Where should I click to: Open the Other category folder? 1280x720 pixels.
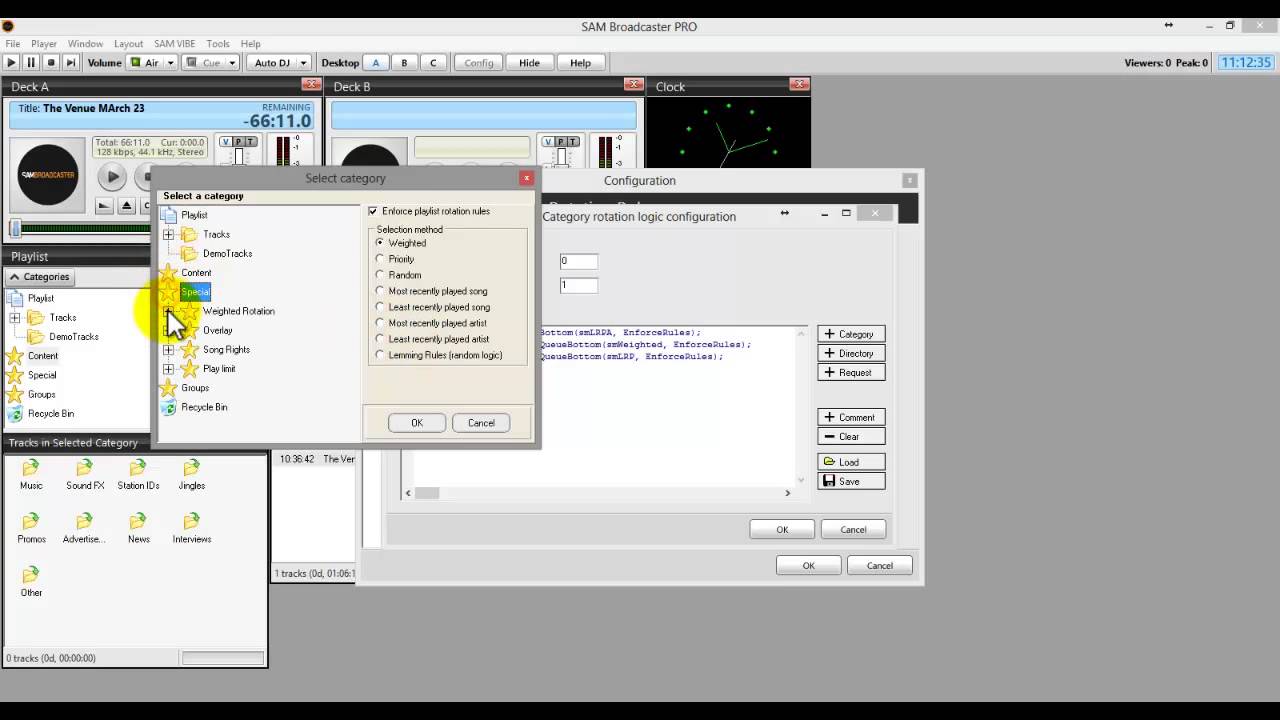pos(31,582)
